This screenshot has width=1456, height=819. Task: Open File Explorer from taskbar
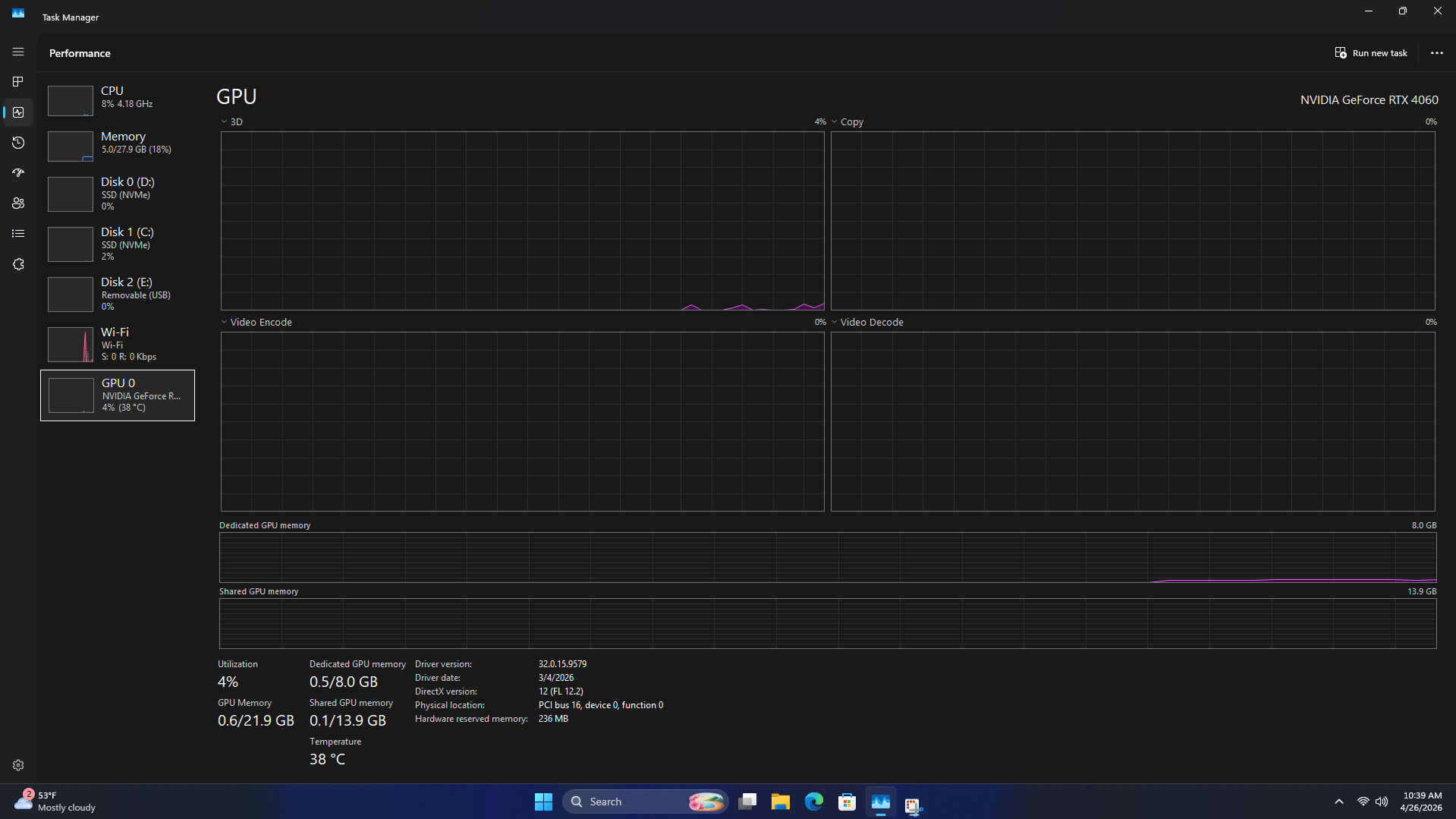[x=781, y=802]
